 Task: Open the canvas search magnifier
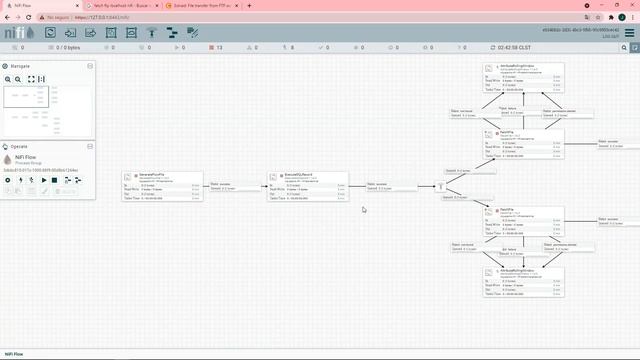coord(624,48)
